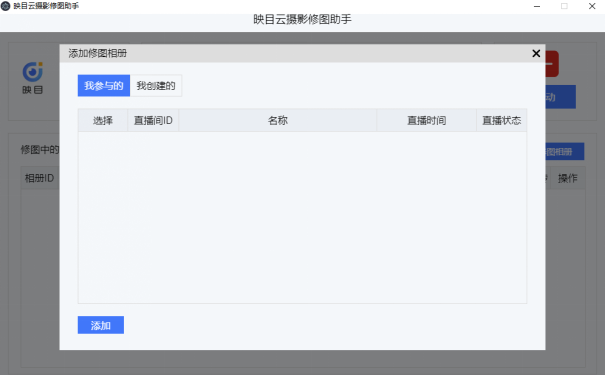This screenshot has height=375, width=605.
Task: Click the app icon in title bar
Action: [5, 6]
